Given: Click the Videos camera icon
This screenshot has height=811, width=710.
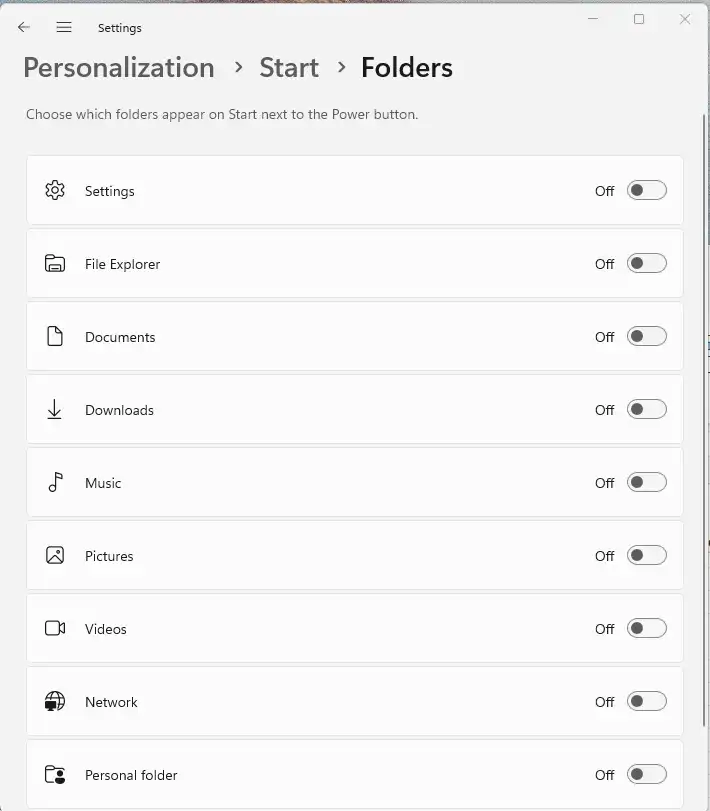Looking at the screenshot, I should coord(55,629).
